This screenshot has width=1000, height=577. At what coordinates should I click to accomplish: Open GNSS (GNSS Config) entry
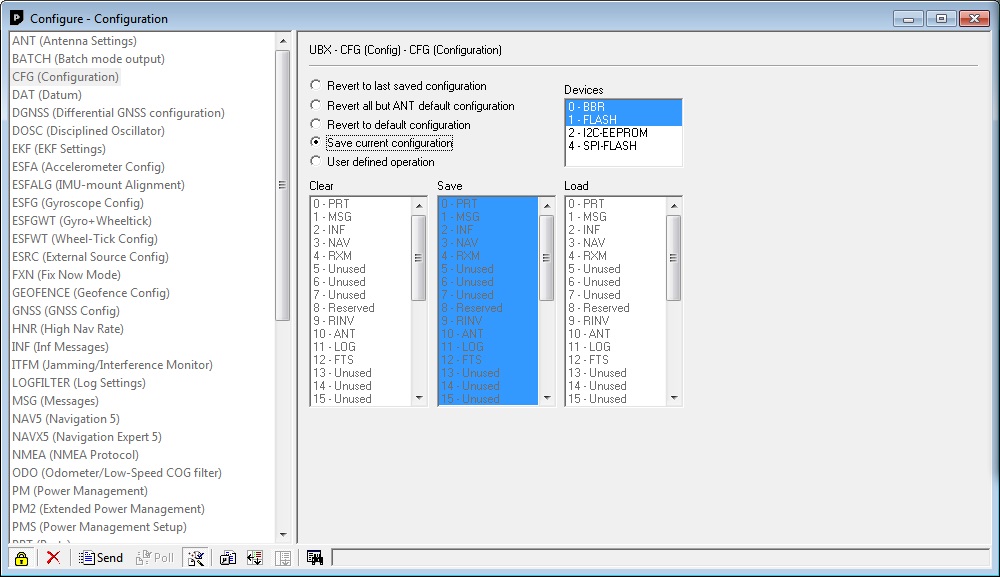66,311
